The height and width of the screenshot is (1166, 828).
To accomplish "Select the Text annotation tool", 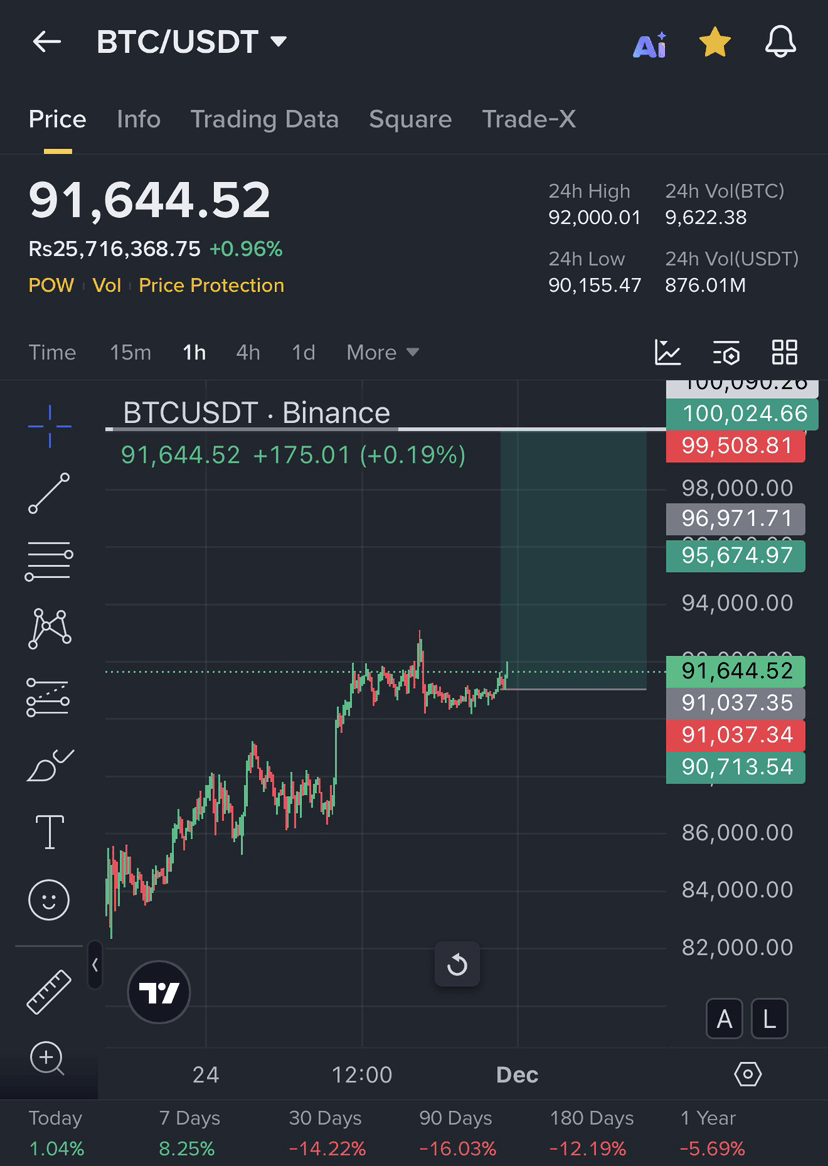I will 49,832.
